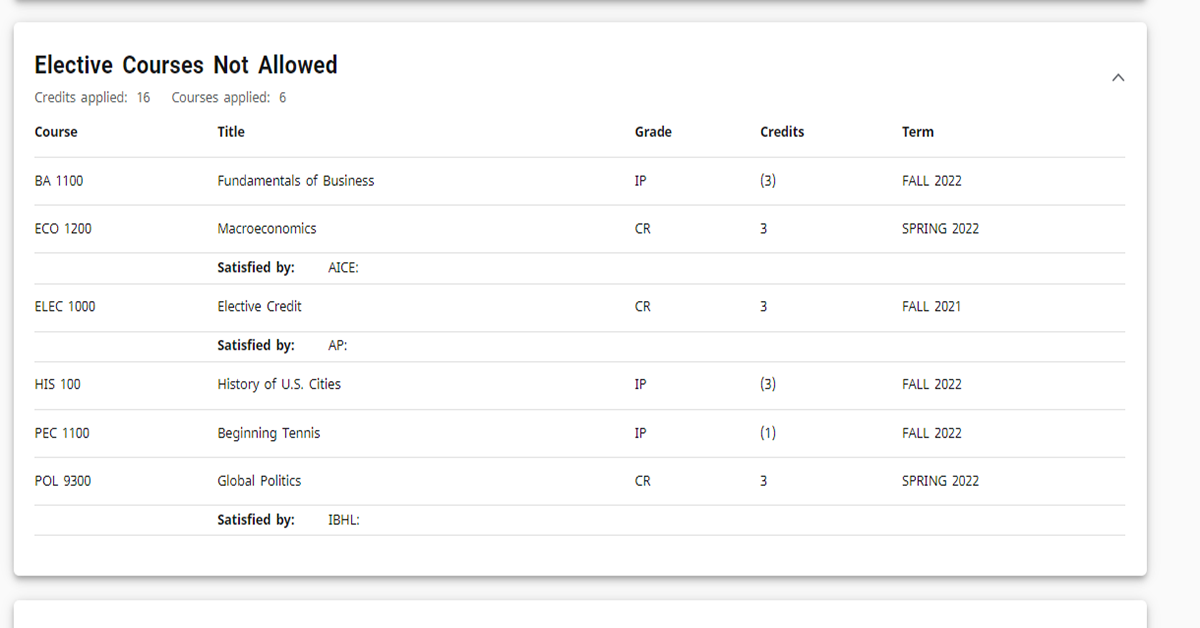Click course code PEC 1100
Screen dimensions: 1200x628
[62, 433]
